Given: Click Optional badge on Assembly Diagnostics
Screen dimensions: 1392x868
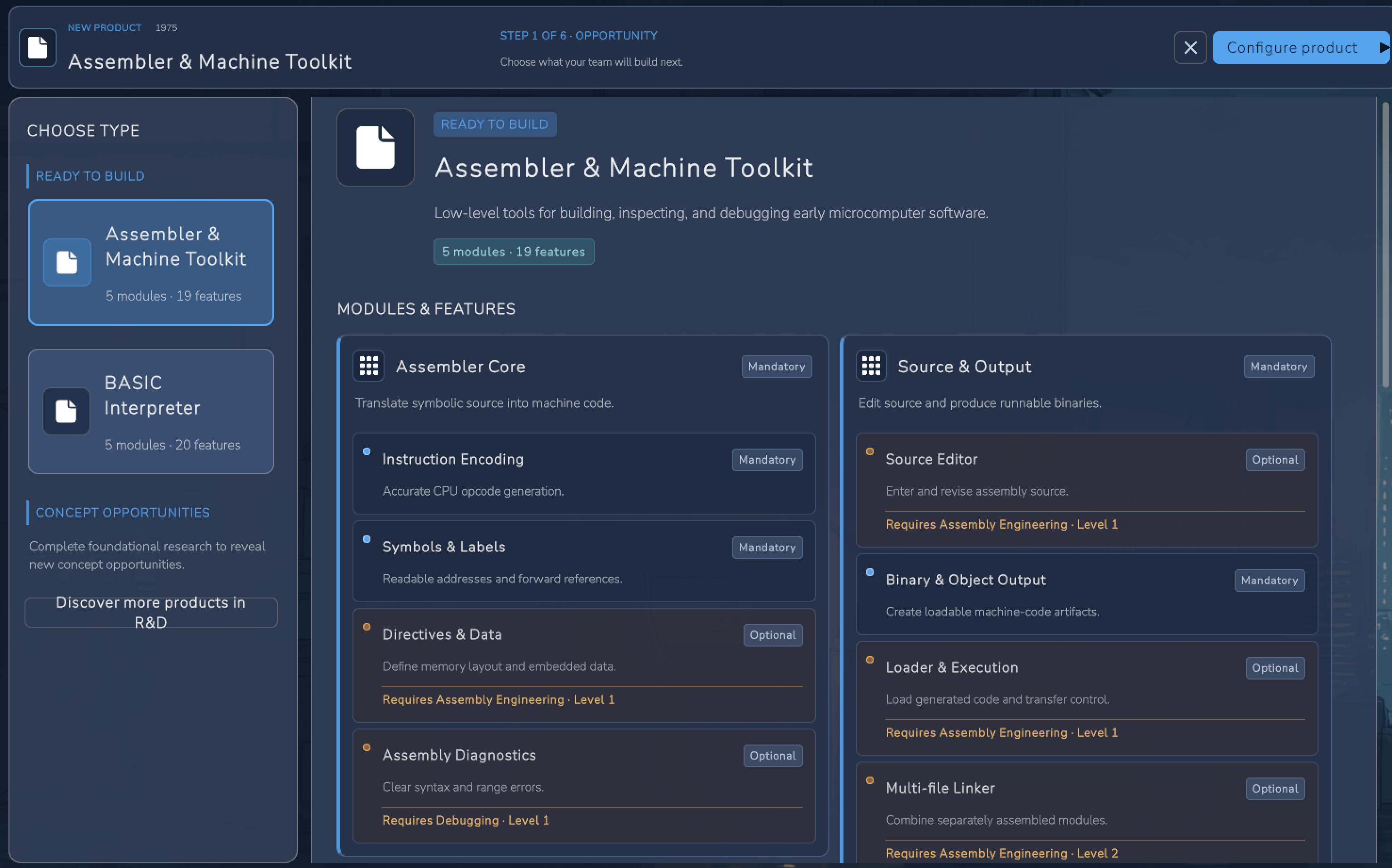Looking at the screenshot, I should point(773,756).
